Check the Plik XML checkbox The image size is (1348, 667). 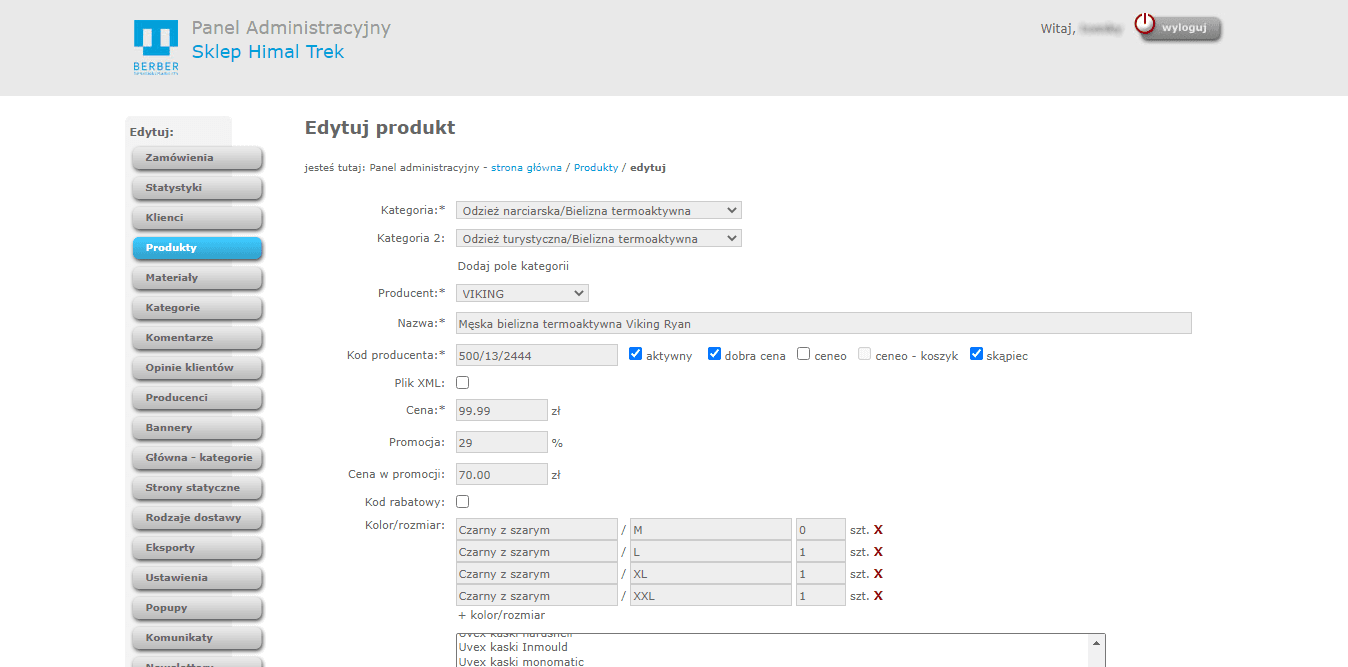tap(463, 382)
